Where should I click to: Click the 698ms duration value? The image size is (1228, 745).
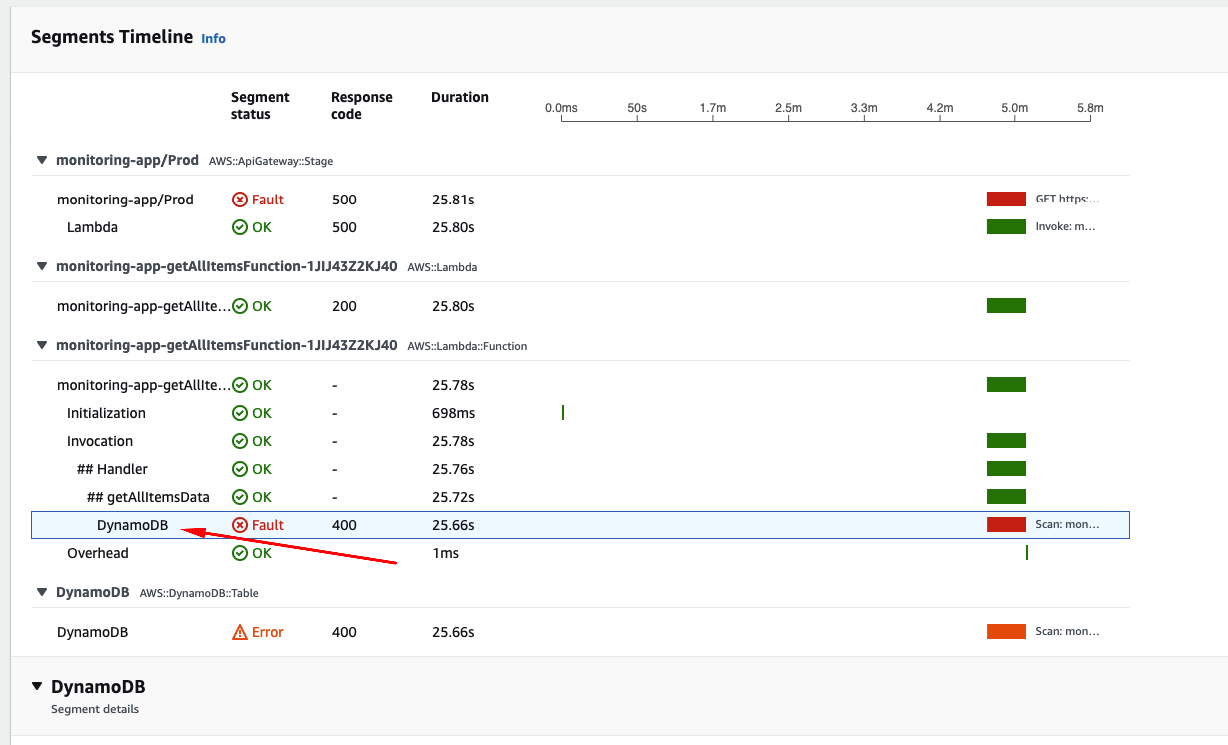point(454,413)
